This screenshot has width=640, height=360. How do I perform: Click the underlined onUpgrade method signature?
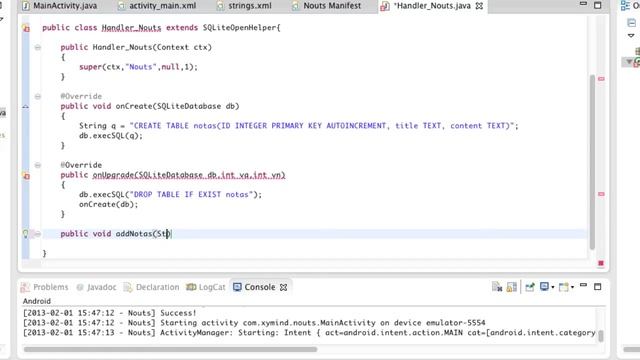click(189, 175)
